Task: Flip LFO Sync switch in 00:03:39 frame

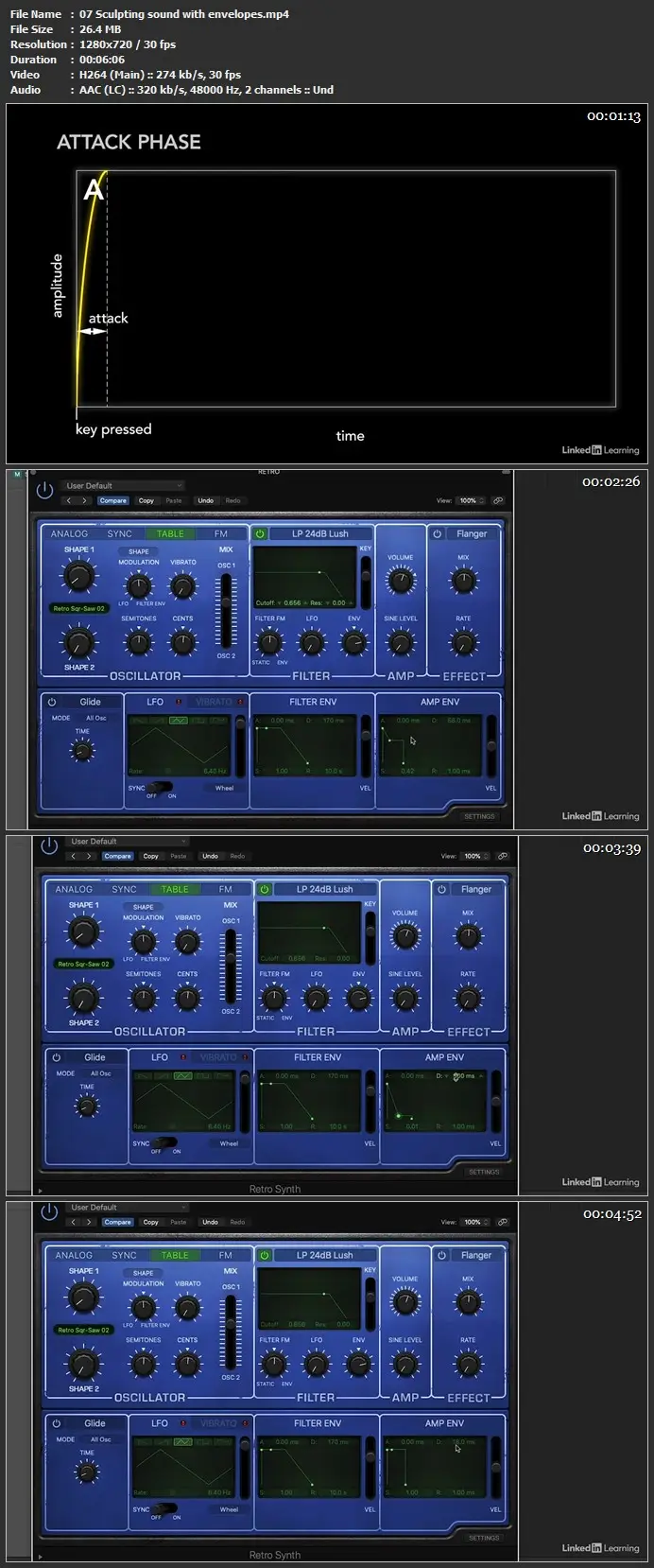Action: point(165,1142)
